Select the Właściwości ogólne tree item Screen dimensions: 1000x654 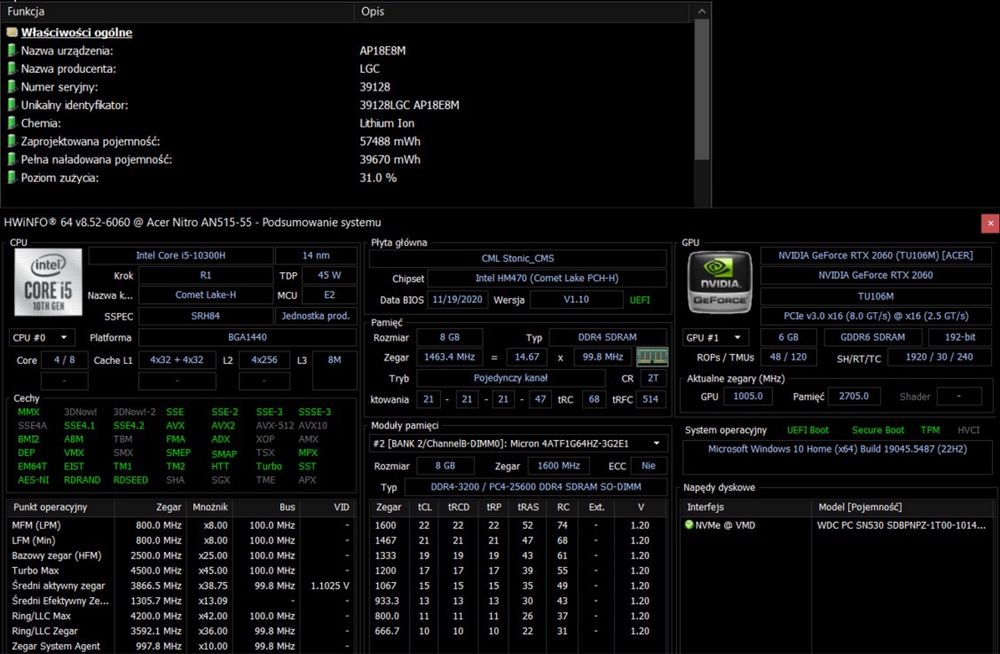(77, 33)
